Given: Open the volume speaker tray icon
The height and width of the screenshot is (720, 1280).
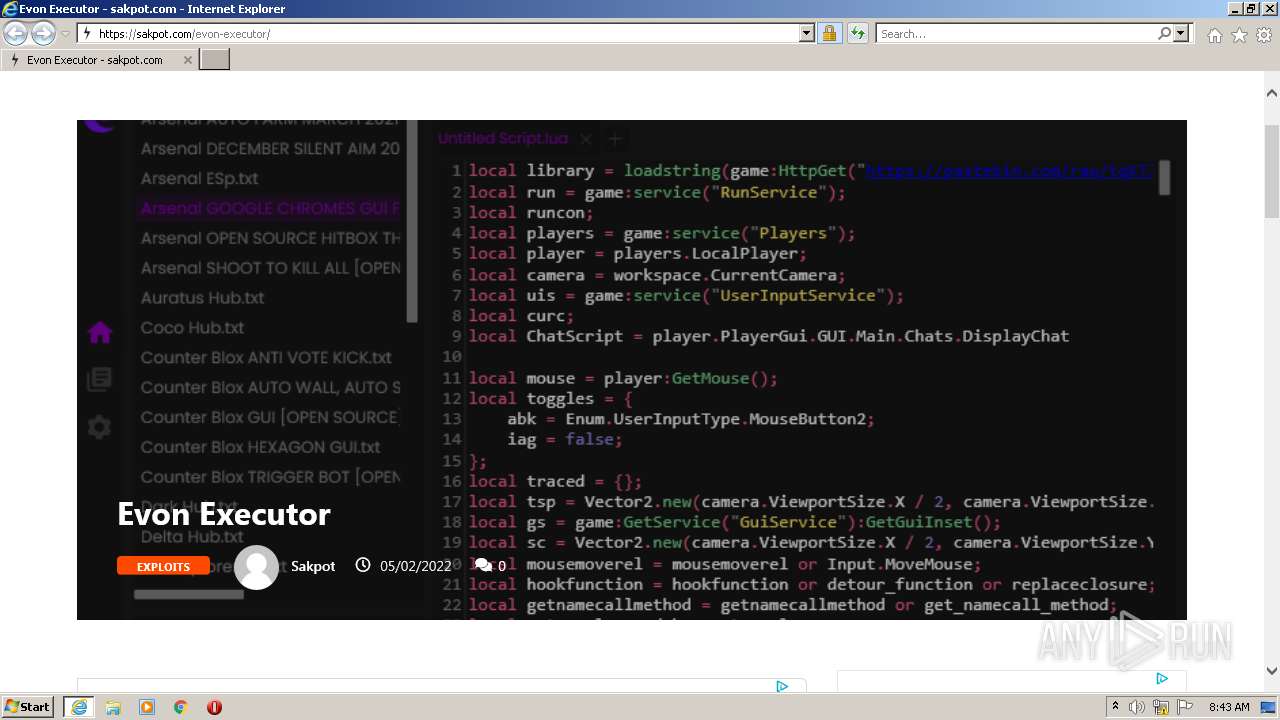Looking at the screenshot, I should point(1137,707).
